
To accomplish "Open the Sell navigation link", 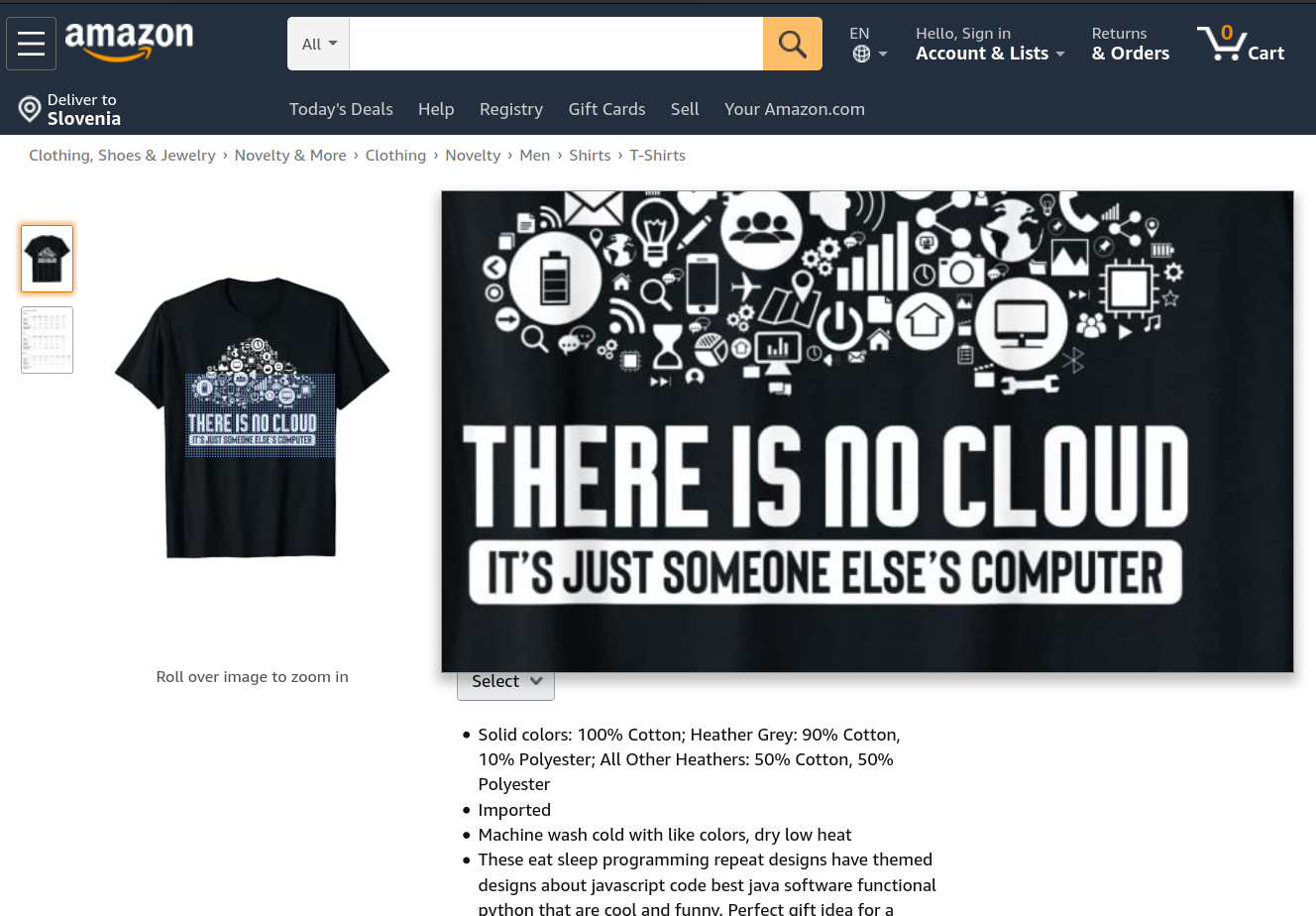I will 684,109.
